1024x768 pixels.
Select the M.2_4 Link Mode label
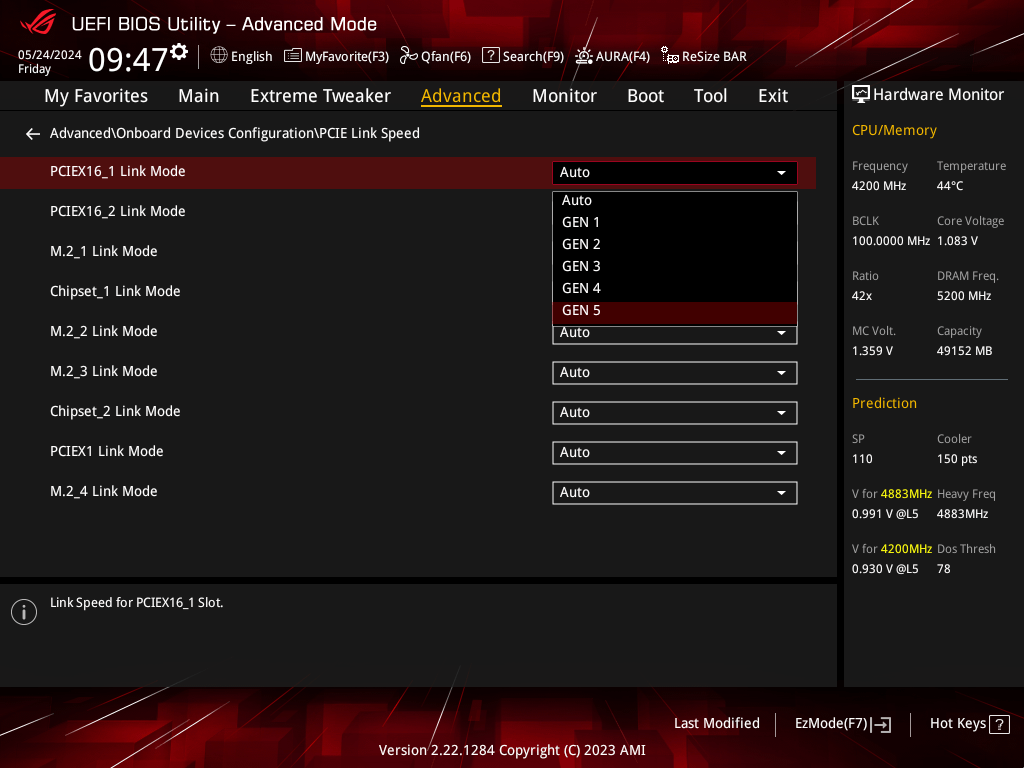click(x=104, y=491)
